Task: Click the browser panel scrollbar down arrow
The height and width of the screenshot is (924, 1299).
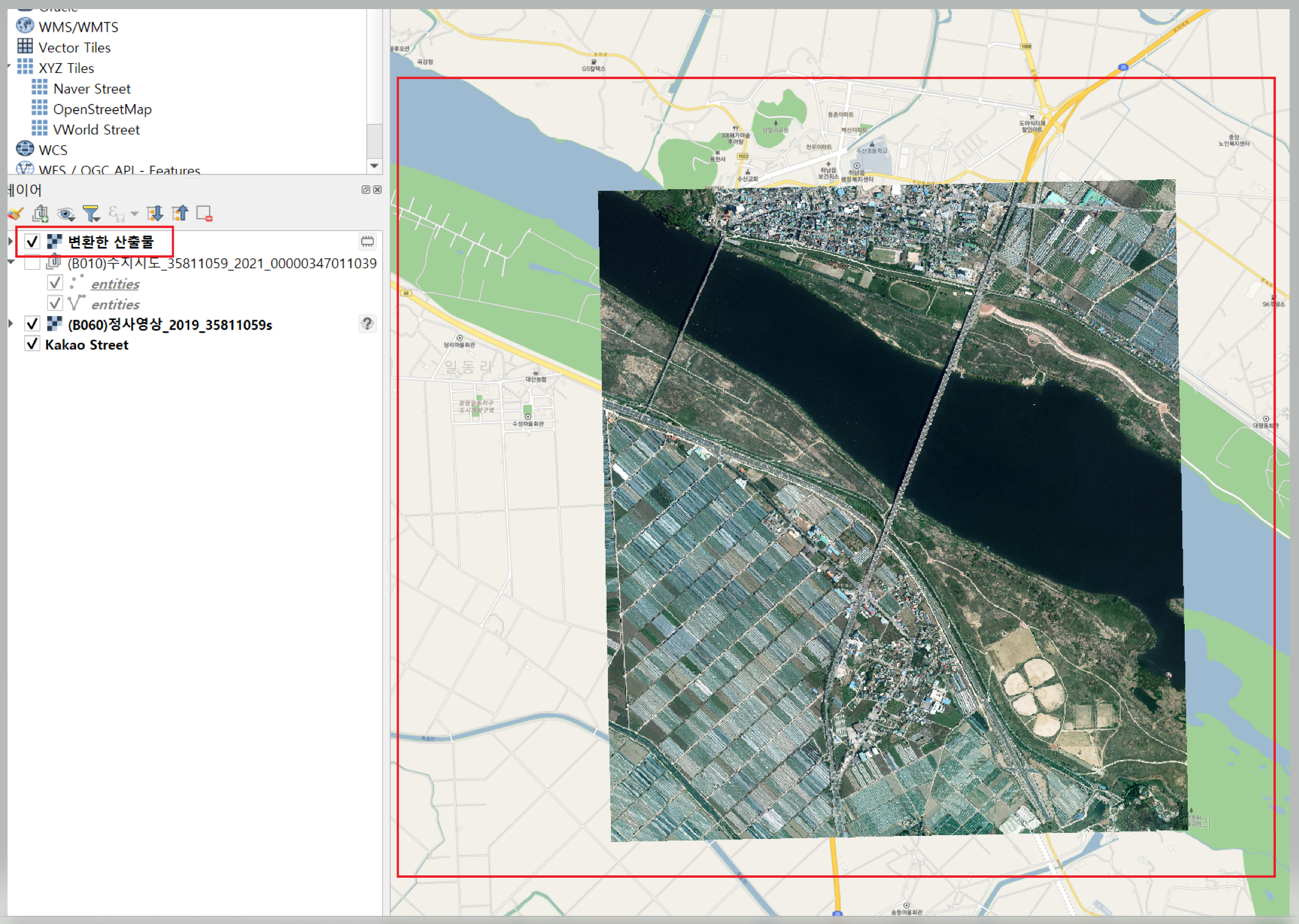Action: coord(374,165)
